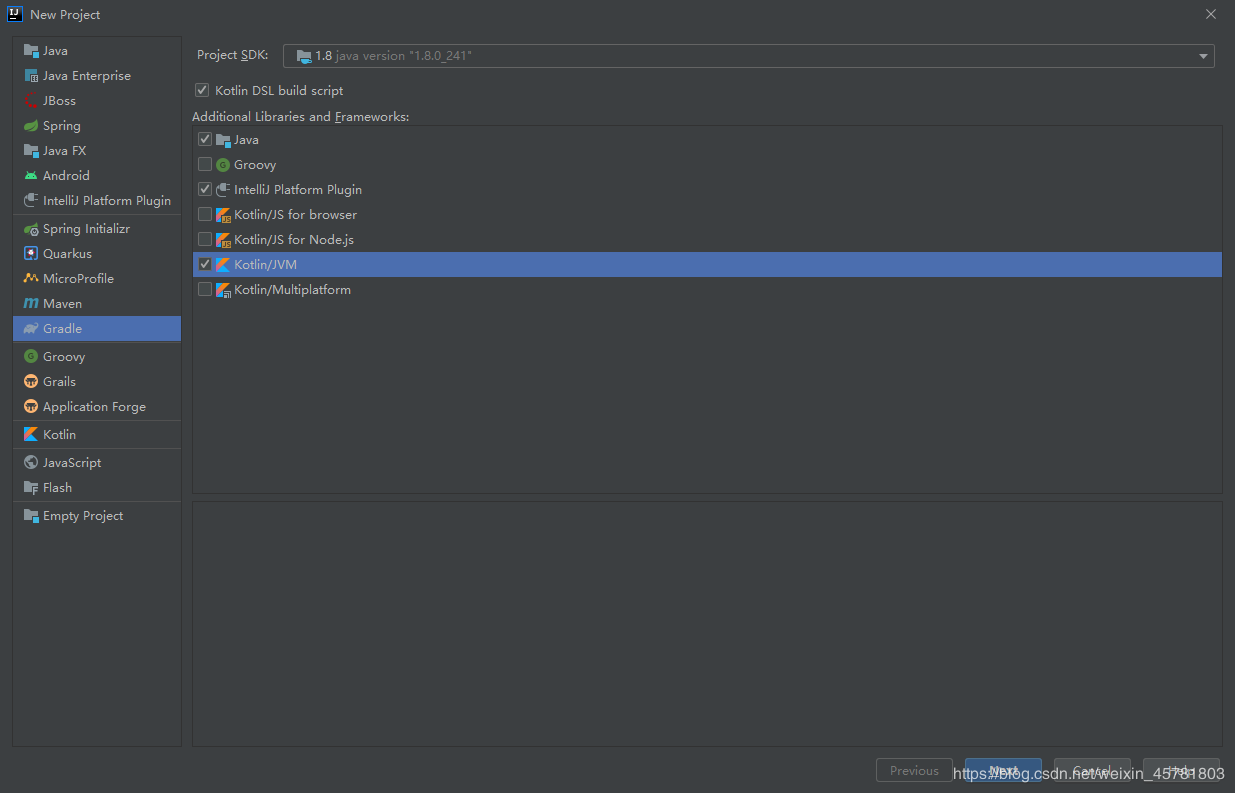Click the Java FX icon
The image size is (1235, 793).
pos(31,150)
